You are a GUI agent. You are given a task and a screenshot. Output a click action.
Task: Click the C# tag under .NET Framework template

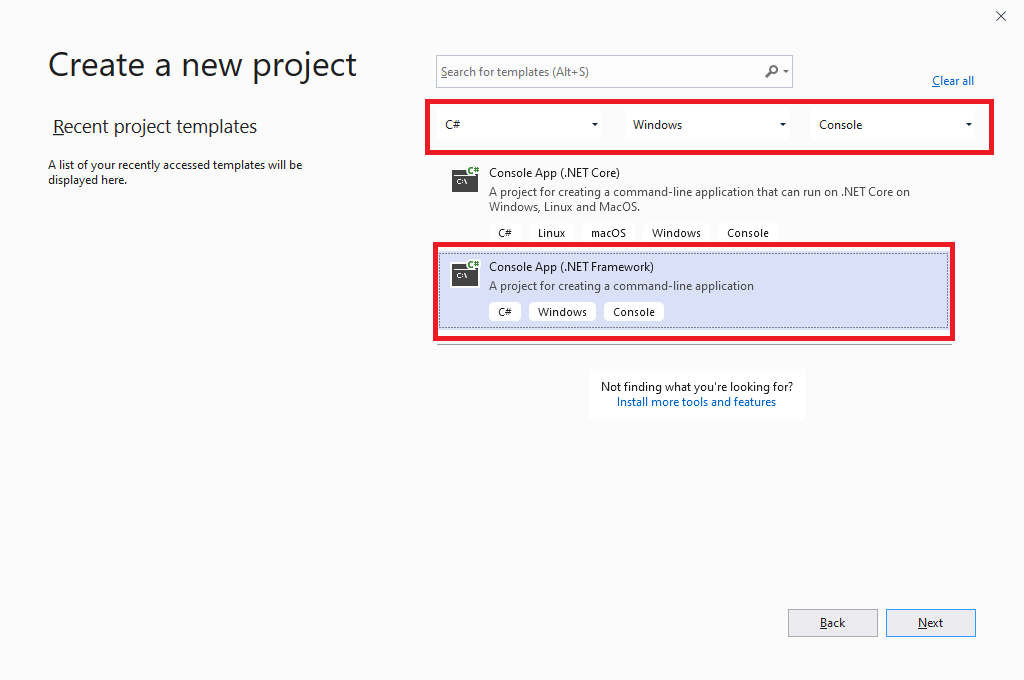(x=505, y=312)
